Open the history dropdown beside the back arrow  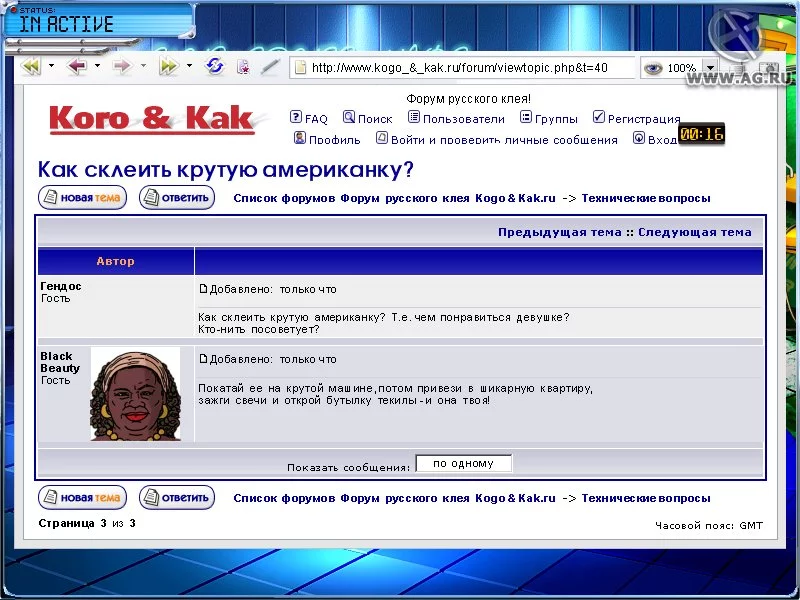[x=97, y=66]
